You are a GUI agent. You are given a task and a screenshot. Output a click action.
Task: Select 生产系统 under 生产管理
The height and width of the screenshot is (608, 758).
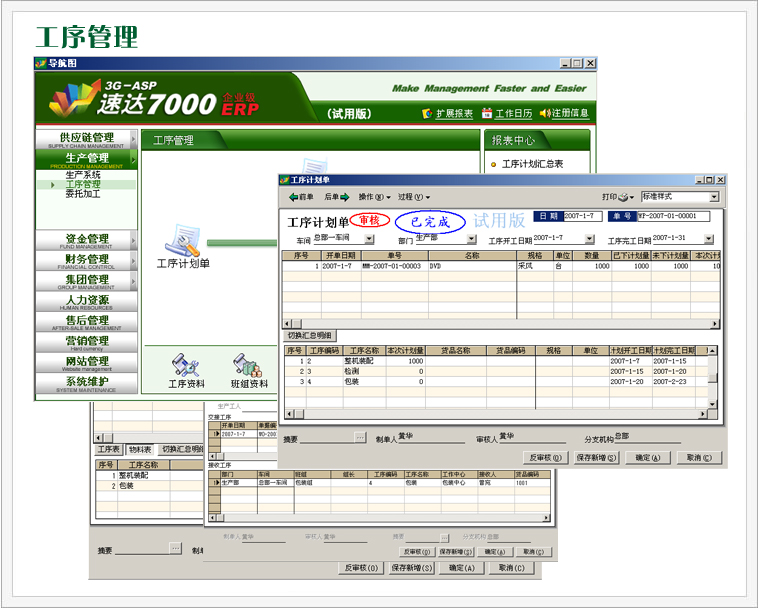(83, 175)
